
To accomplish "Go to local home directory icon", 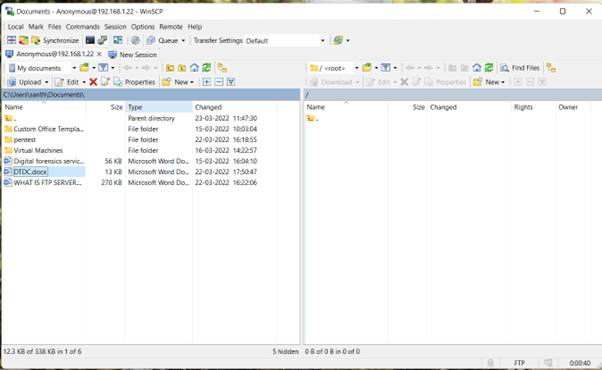I will 194,68.
